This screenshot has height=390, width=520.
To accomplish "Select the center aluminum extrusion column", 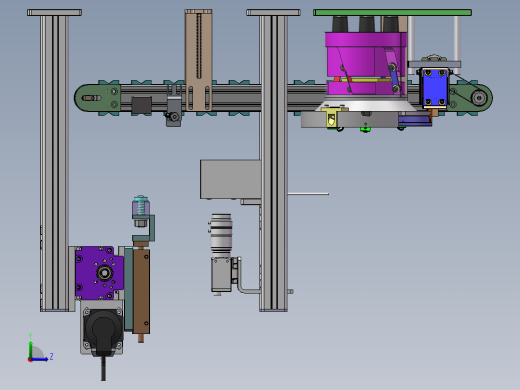I will click(x=273, y=163).
